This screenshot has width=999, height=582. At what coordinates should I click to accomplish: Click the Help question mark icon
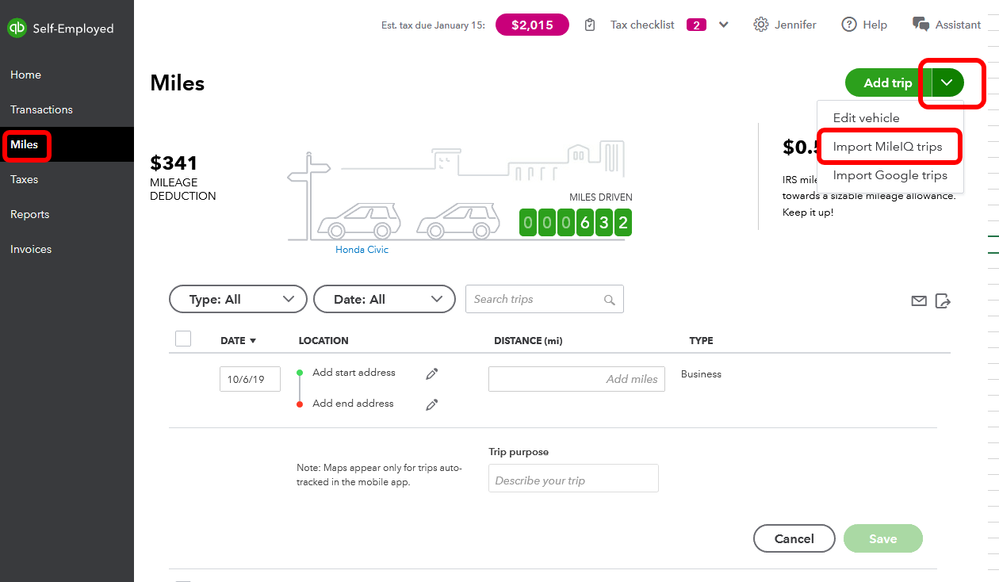point(849,25)
